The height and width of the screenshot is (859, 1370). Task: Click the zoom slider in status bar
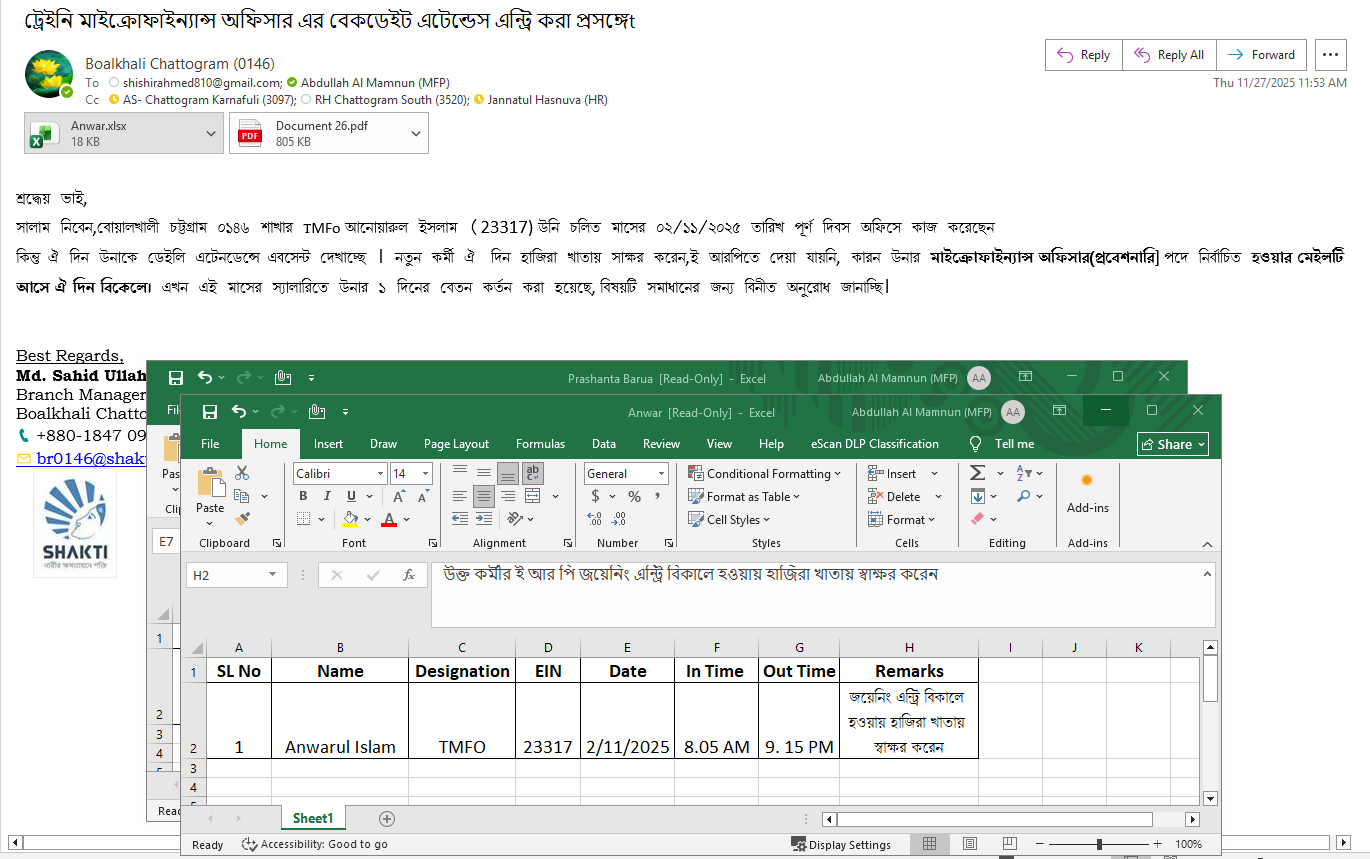click(1099, 845)
